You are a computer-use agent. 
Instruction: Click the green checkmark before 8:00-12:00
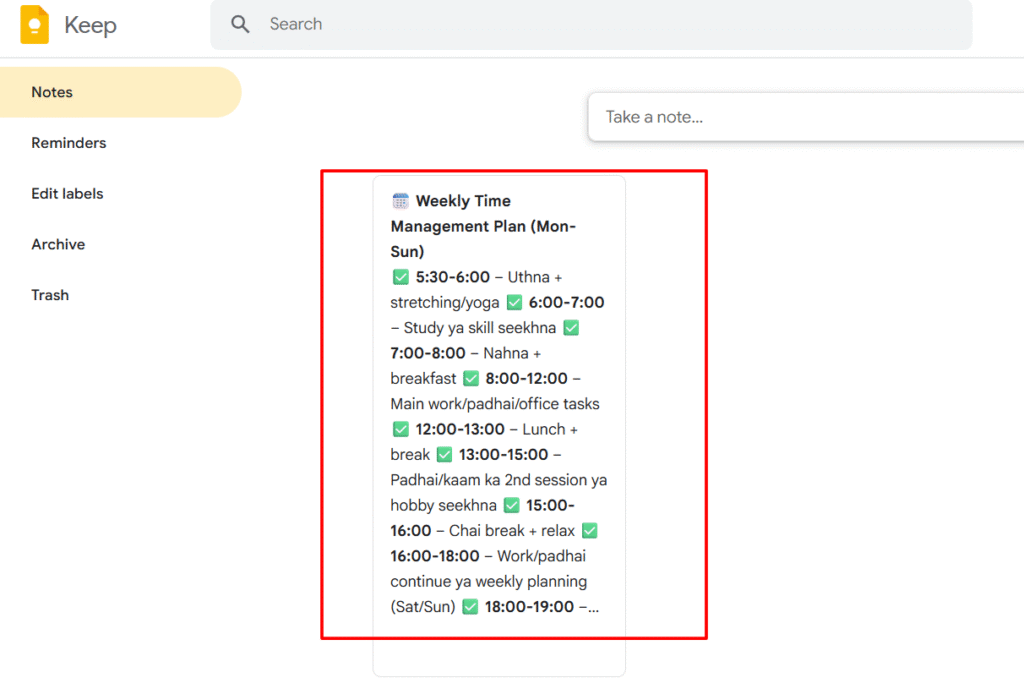pos(471,379)
